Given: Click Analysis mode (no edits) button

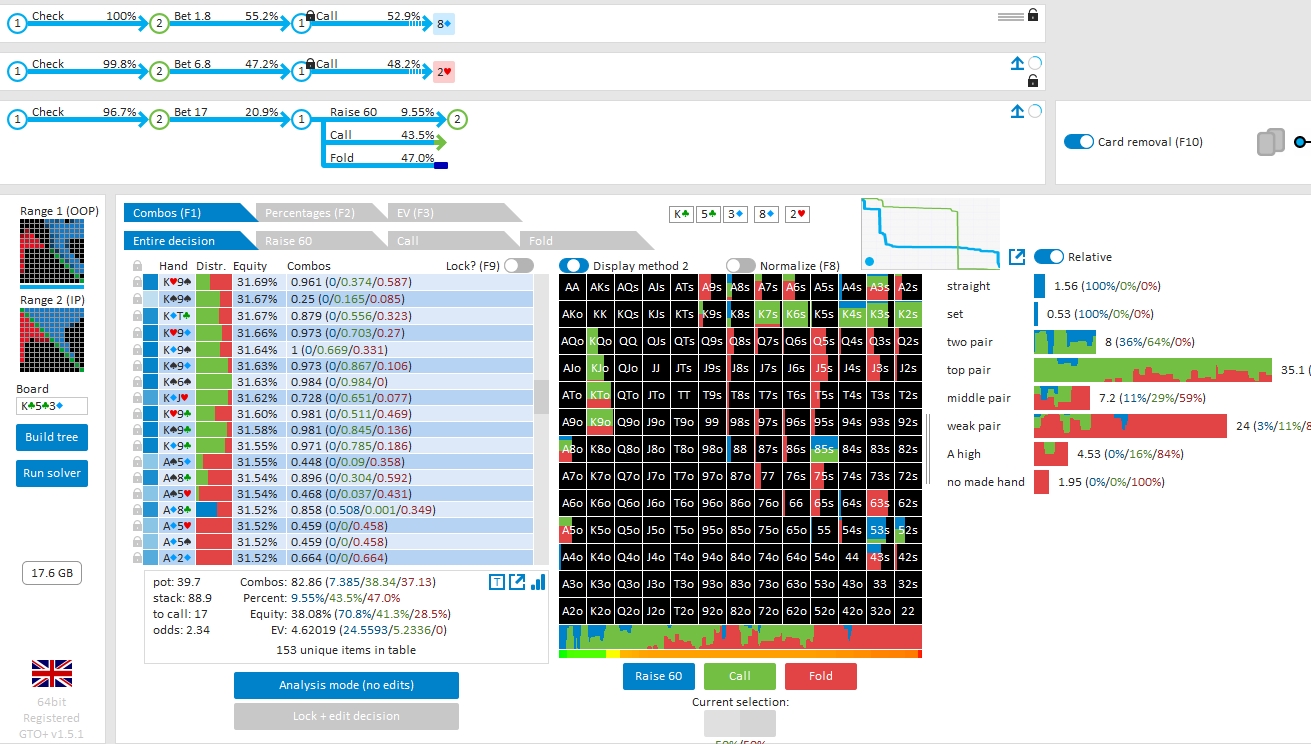Looking at the screenshot, I should [346, 685].
